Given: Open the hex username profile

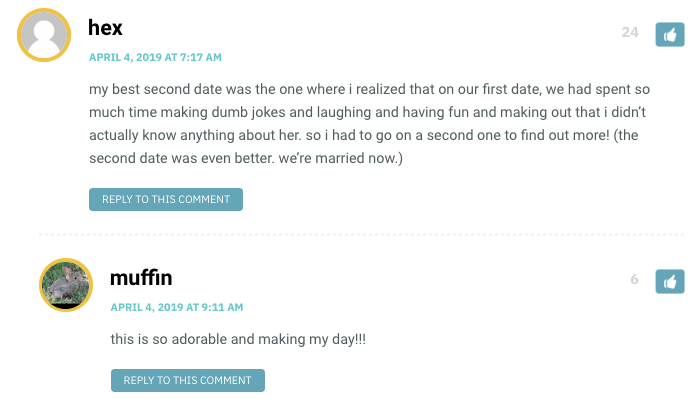Looking at the screenshot, I should [x=105, y=28].
